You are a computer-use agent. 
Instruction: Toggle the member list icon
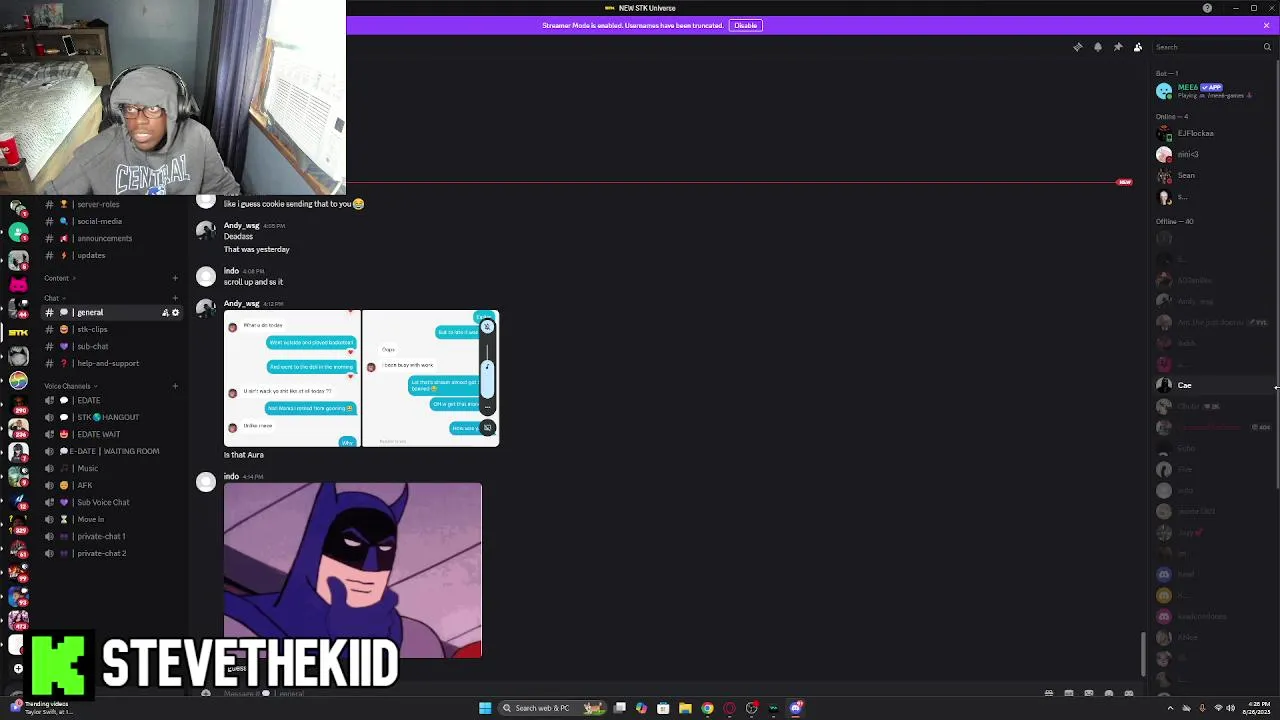click(1138, 47)
